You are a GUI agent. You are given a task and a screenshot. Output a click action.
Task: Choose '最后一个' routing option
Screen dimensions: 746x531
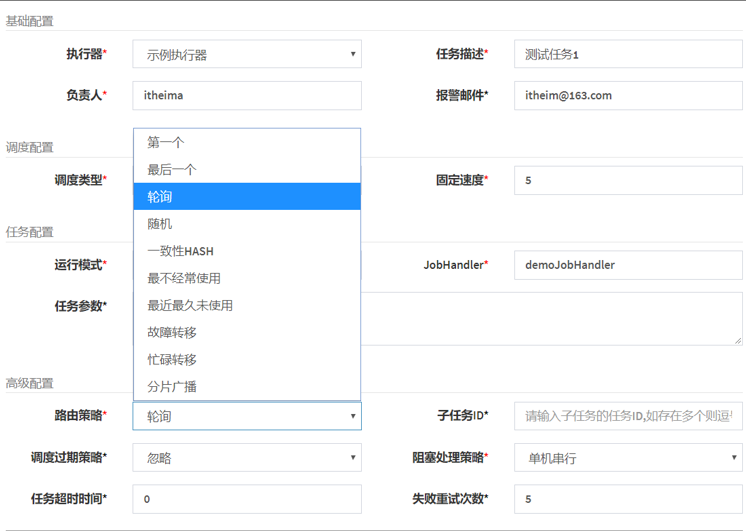pyautogui.click(x=246, y=169)
